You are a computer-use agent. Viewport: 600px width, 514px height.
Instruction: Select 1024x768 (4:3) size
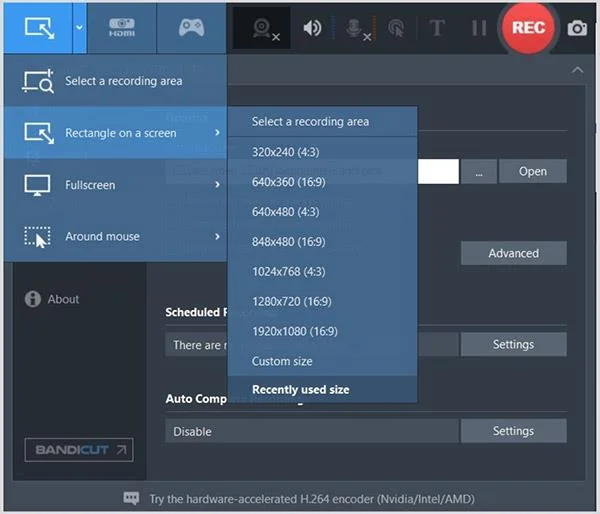tap(322, 271)
